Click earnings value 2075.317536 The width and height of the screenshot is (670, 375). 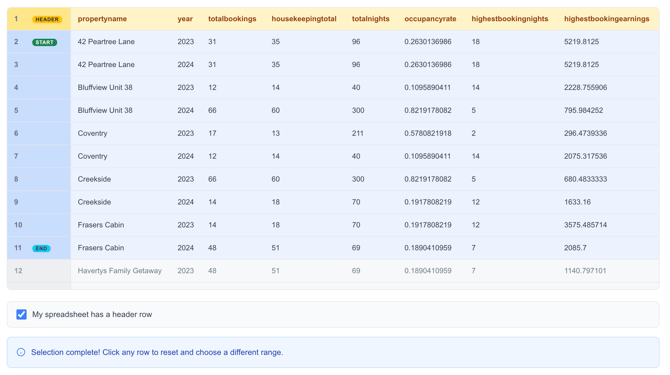click(585, 156)
